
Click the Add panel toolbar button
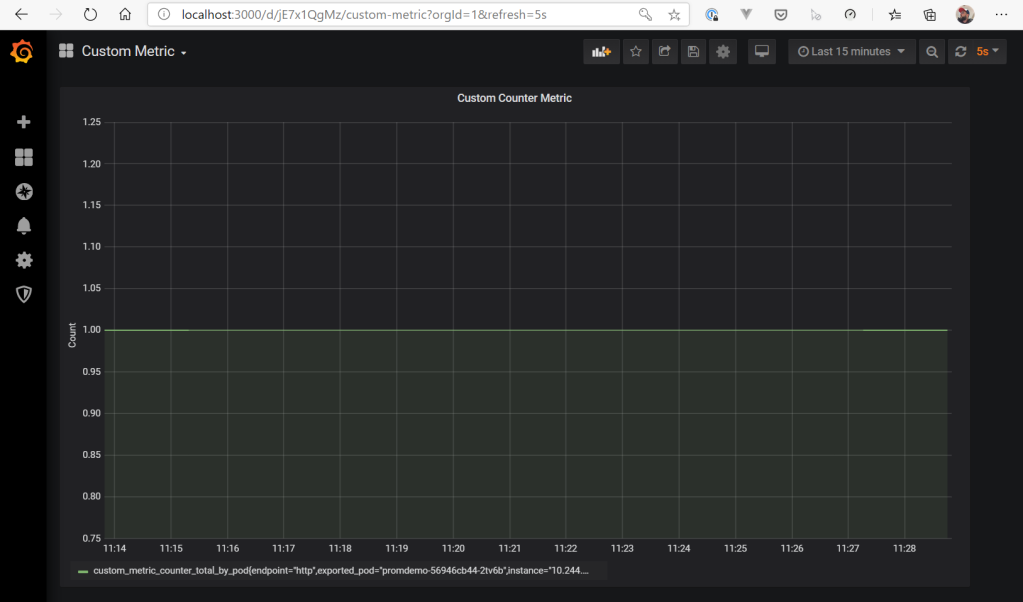(x=601, y=52)
